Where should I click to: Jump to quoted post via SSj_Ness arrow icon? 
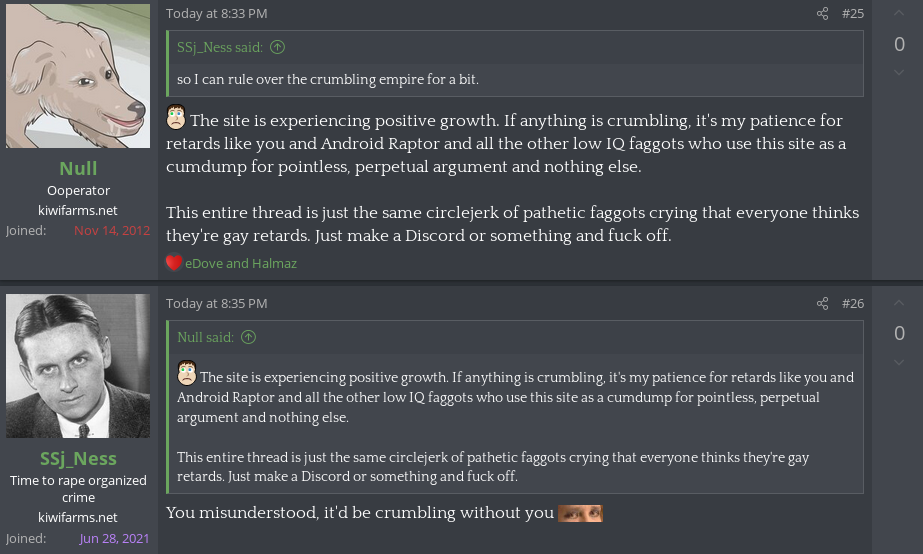[x=277, y=47]
